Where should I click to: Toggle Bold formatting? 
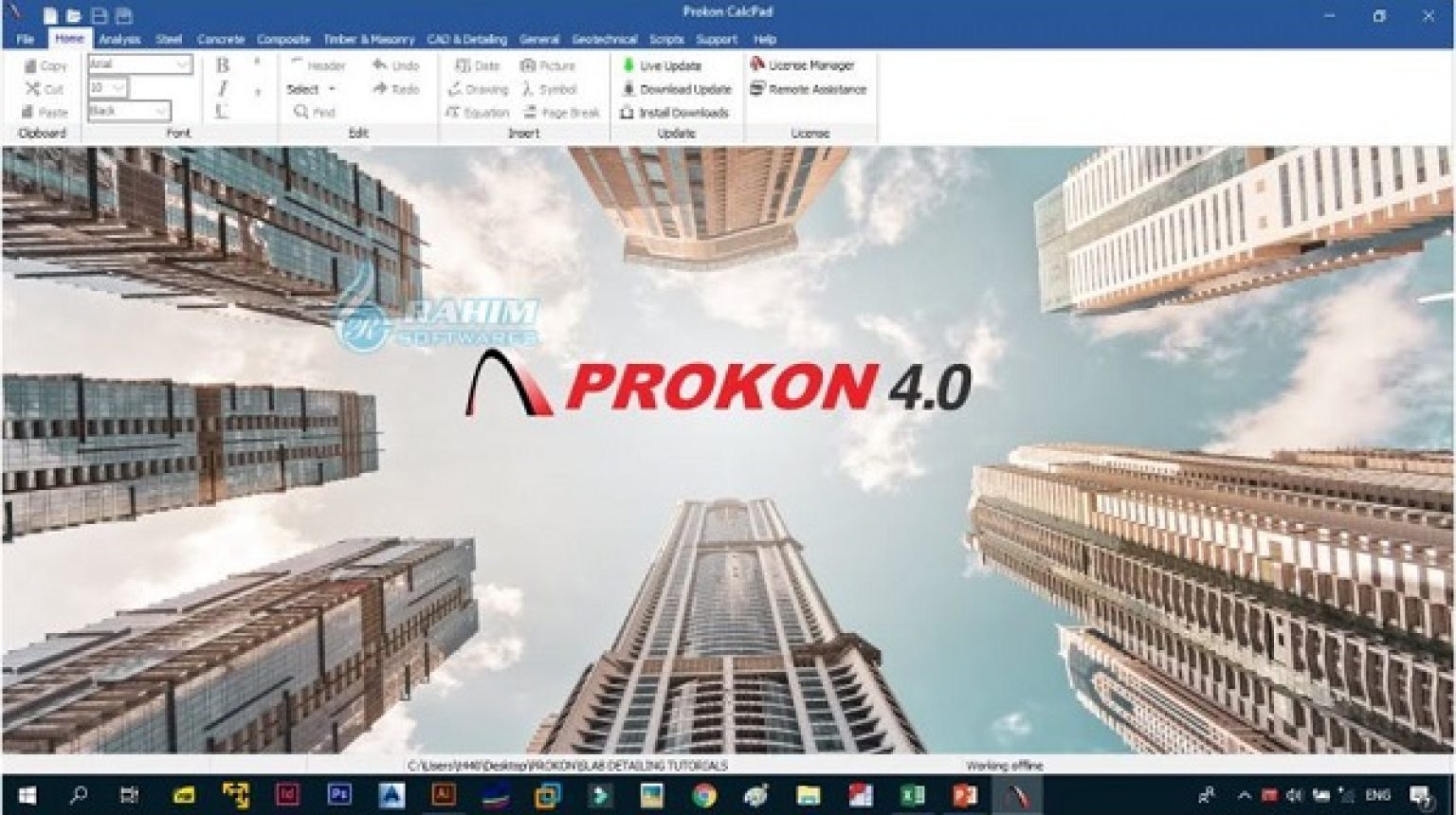(222, 65)
